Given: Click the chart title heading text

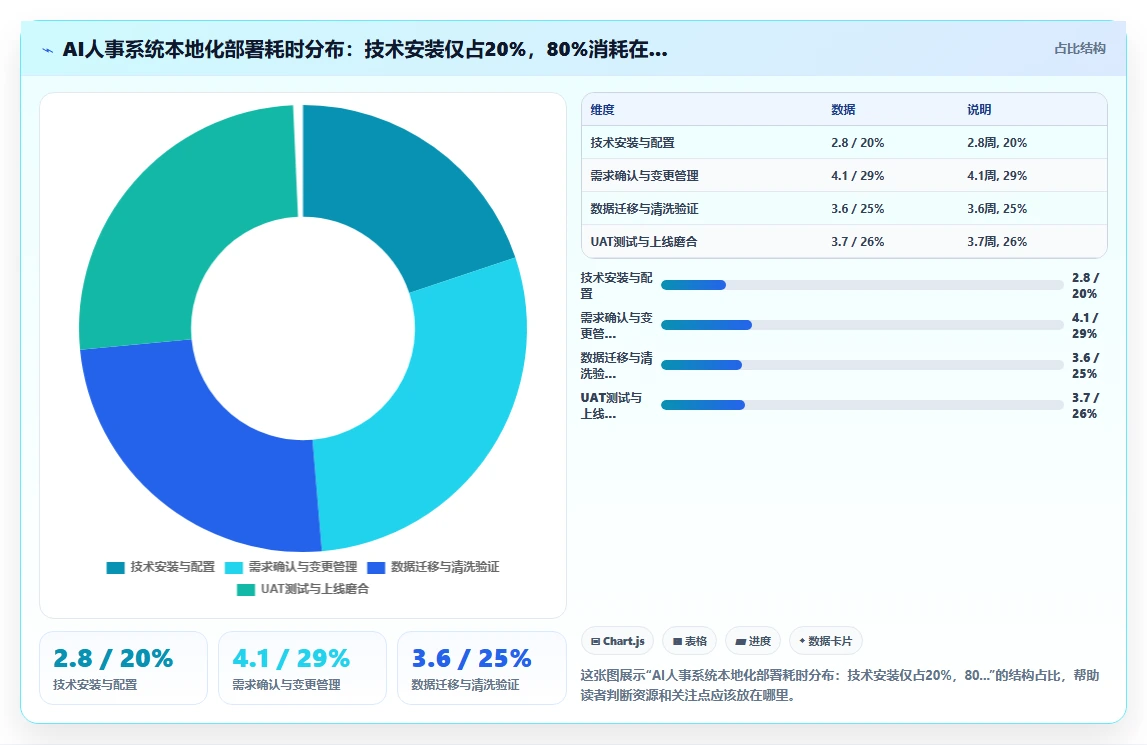Looking at the screenshot, I should click(x=365, y=49).
